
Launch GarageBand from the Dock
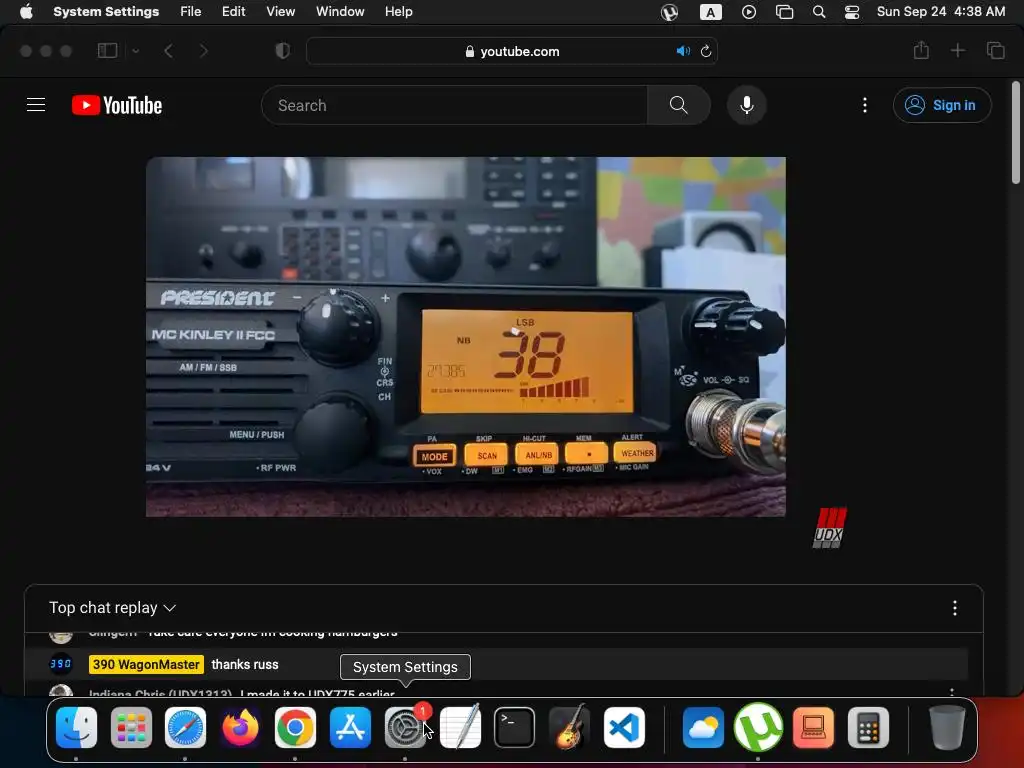tap(569, 728)
